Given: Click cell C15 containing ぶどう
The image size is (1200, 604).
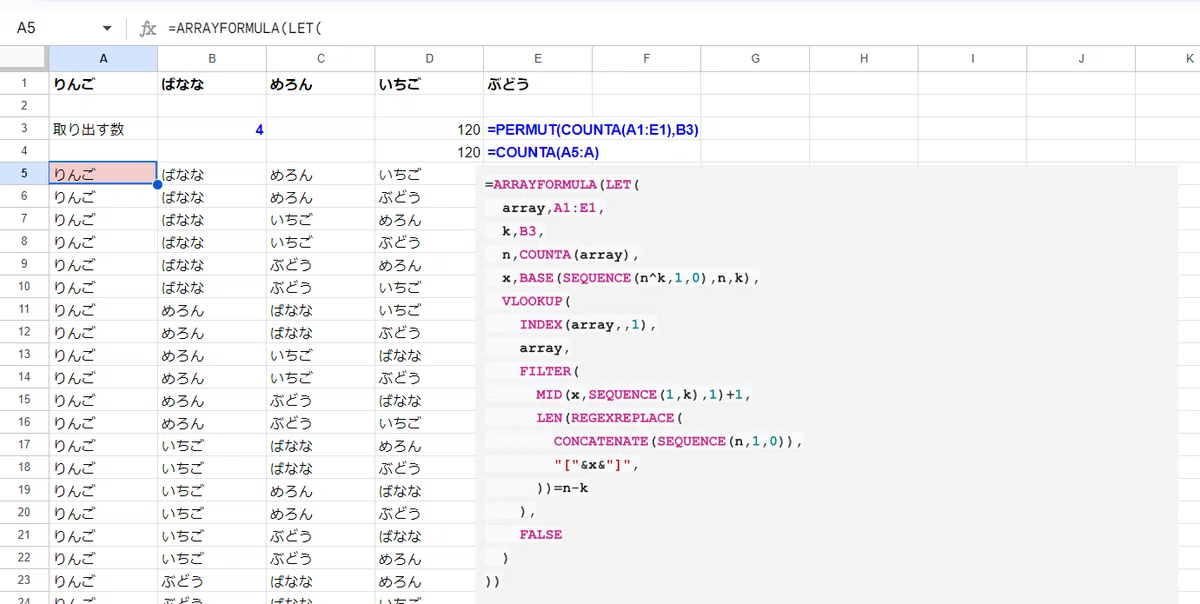Looking at the screenshot, I should click(320, 400).
